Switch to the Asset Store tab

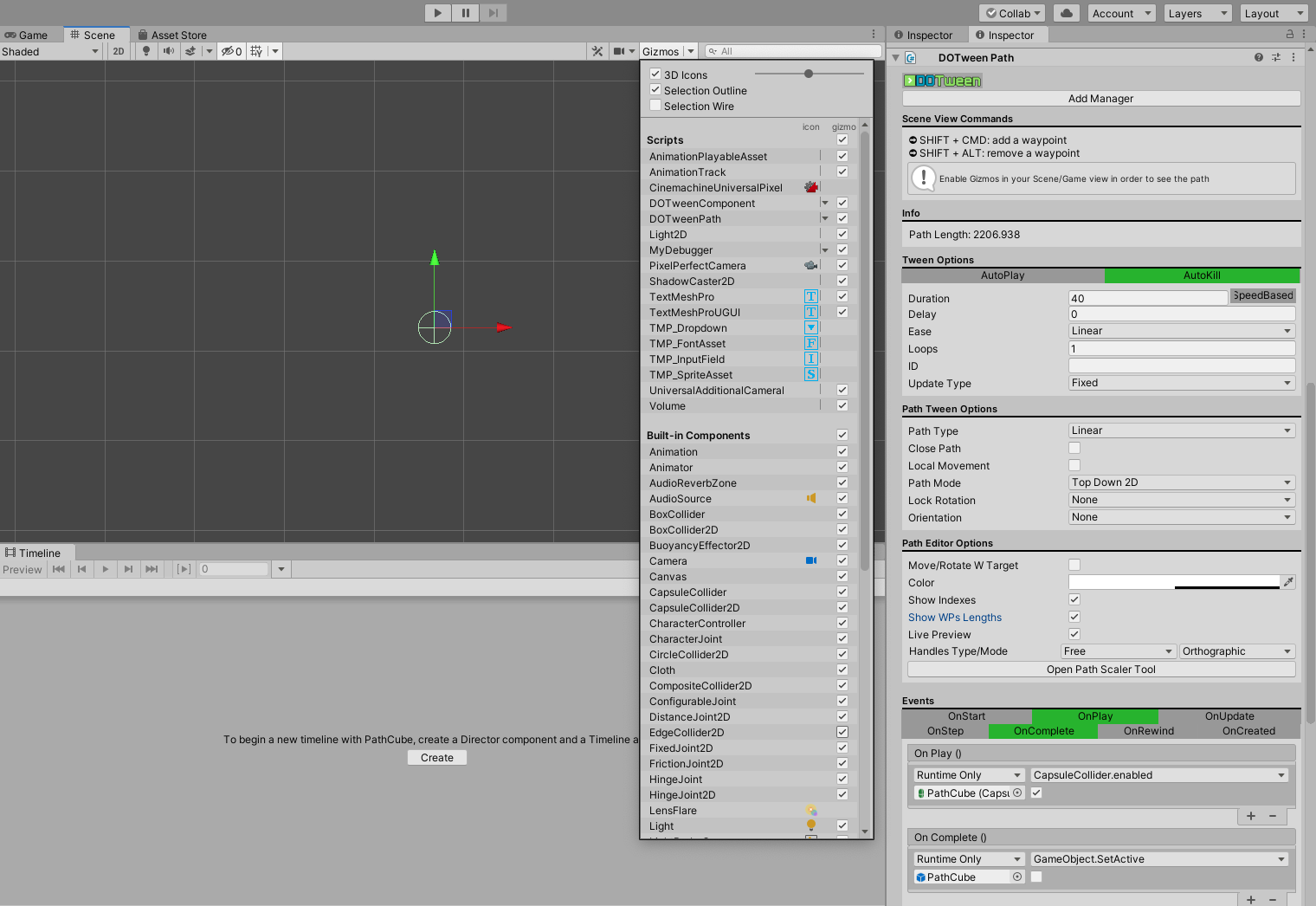[172, 35]
